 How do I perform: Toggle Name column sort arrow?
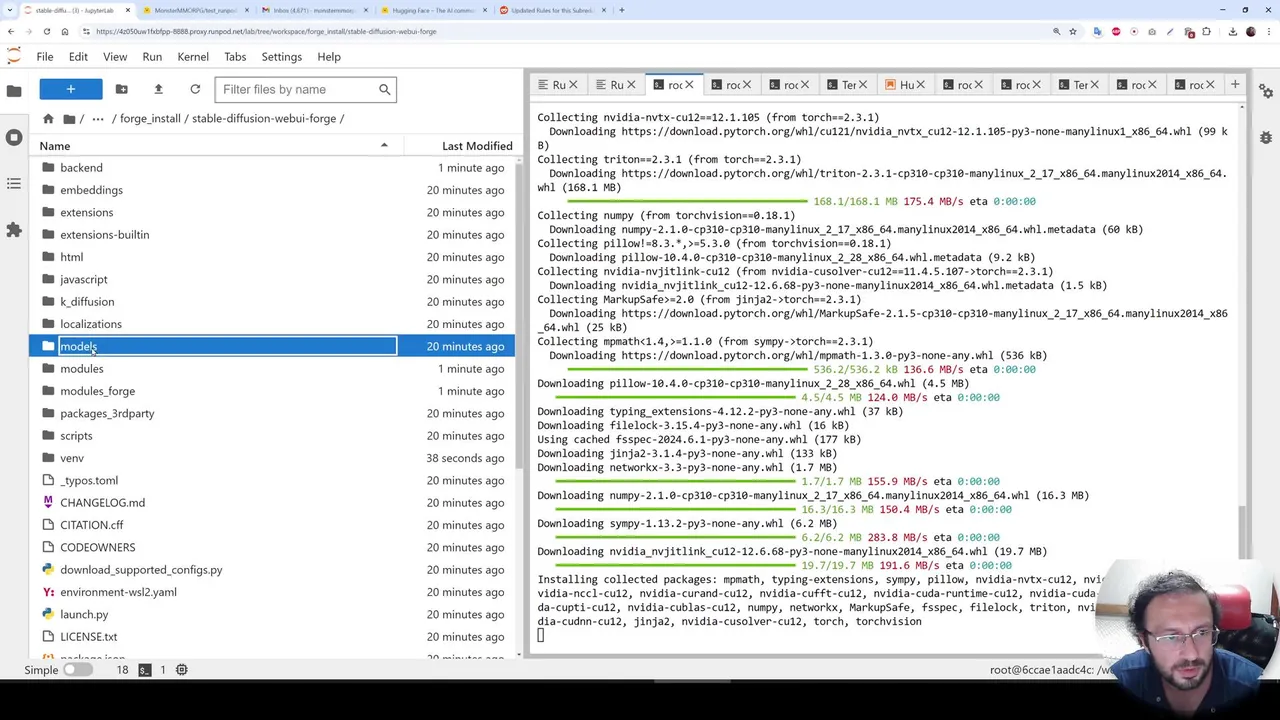click(x=384, y=146)
